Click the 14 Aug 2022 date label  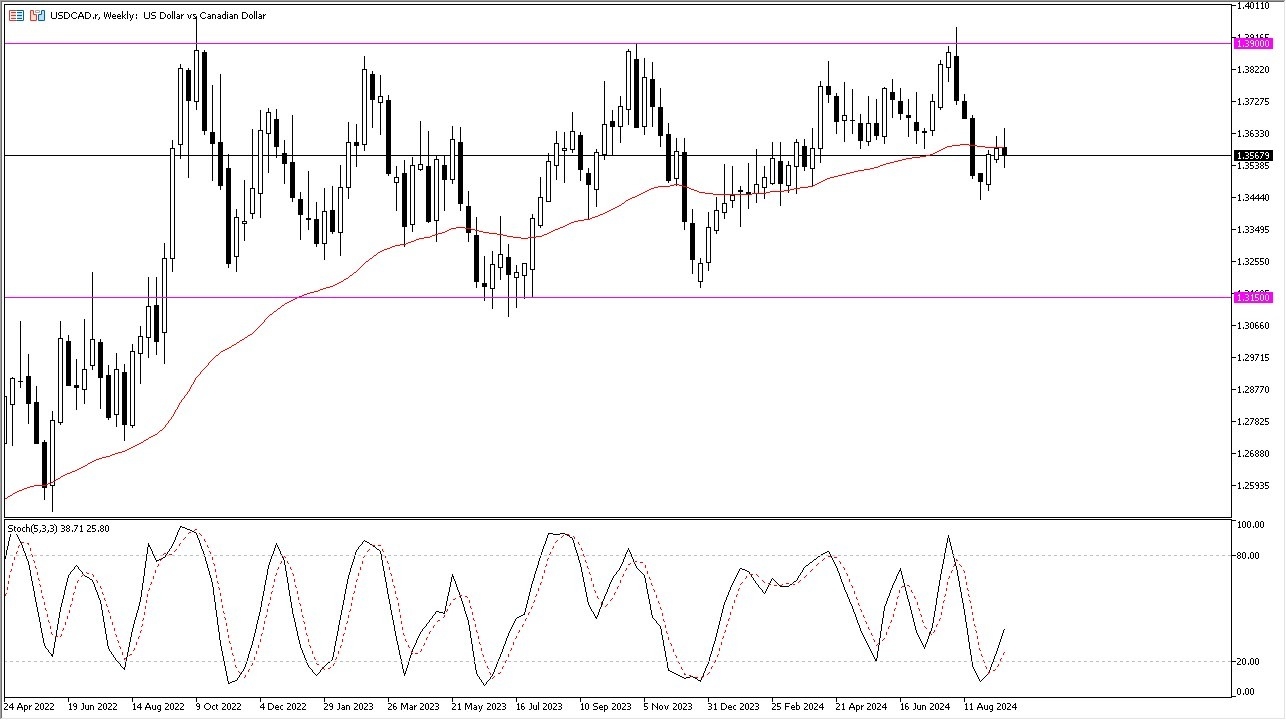(157, 706)
